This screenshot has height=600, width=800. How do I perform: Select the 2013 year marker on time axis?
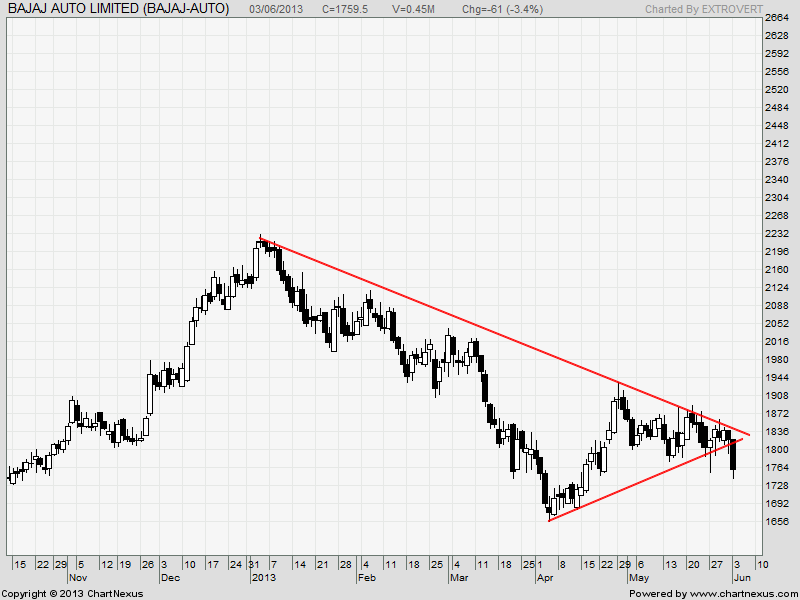pyautogui.click(x=263, y=578)
